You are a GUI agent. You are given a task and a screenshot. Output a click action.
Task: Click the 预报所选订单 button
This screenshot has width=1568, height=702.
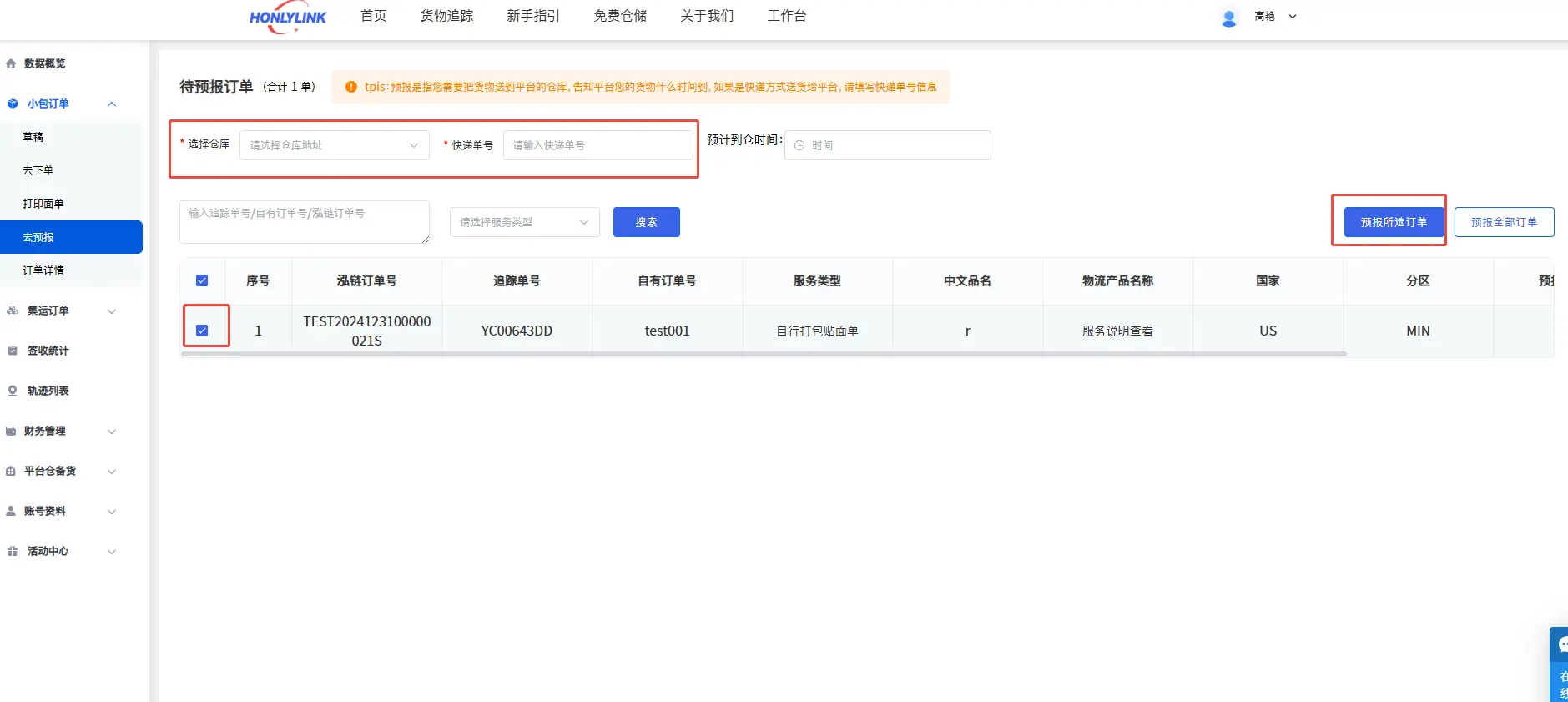[1394, 222]
